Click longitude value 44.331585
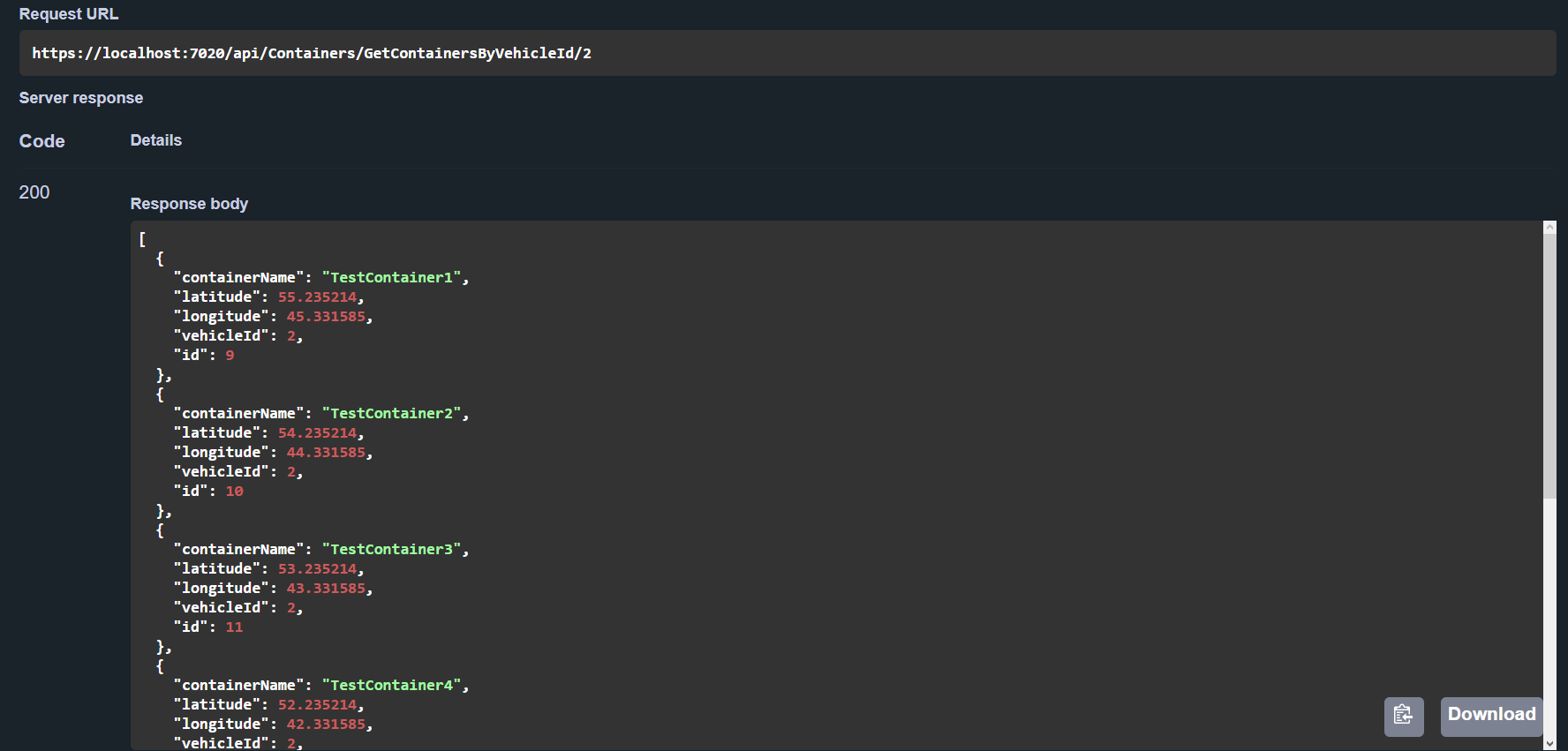 tap(326, 452)
